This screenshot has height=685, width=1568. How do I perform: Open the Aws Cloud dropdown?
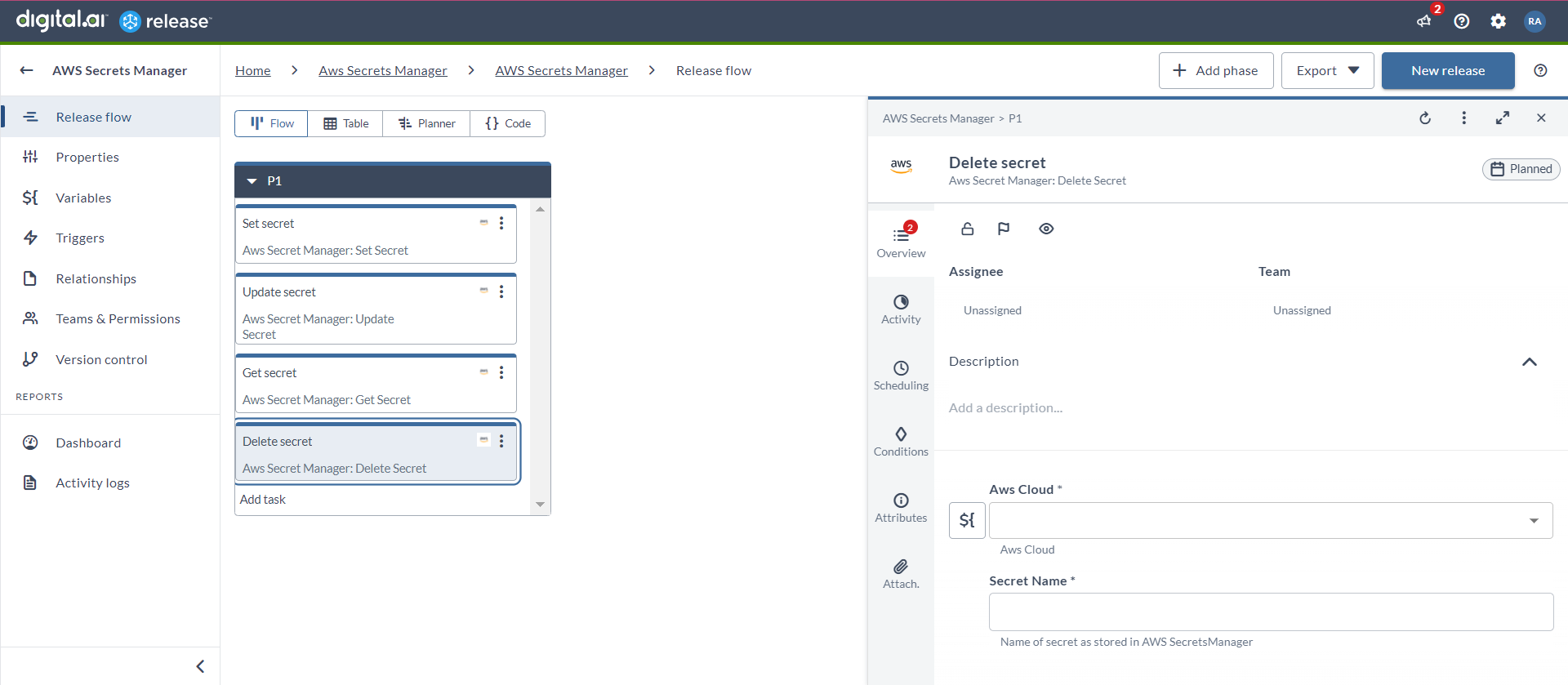tap(1270, 520)
